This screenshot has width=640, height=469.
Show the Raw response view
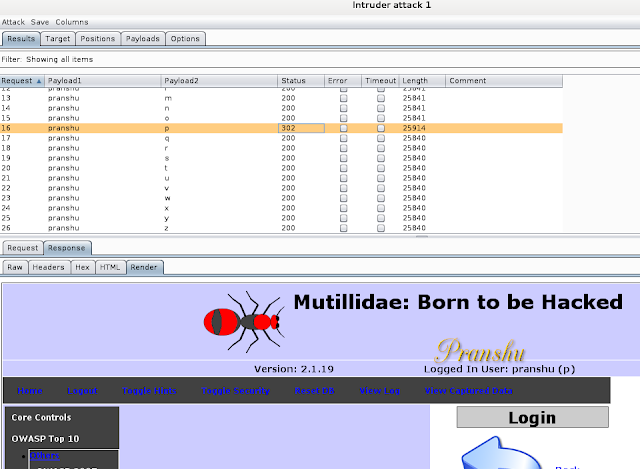pyautogui.click(x=15, y=267)
